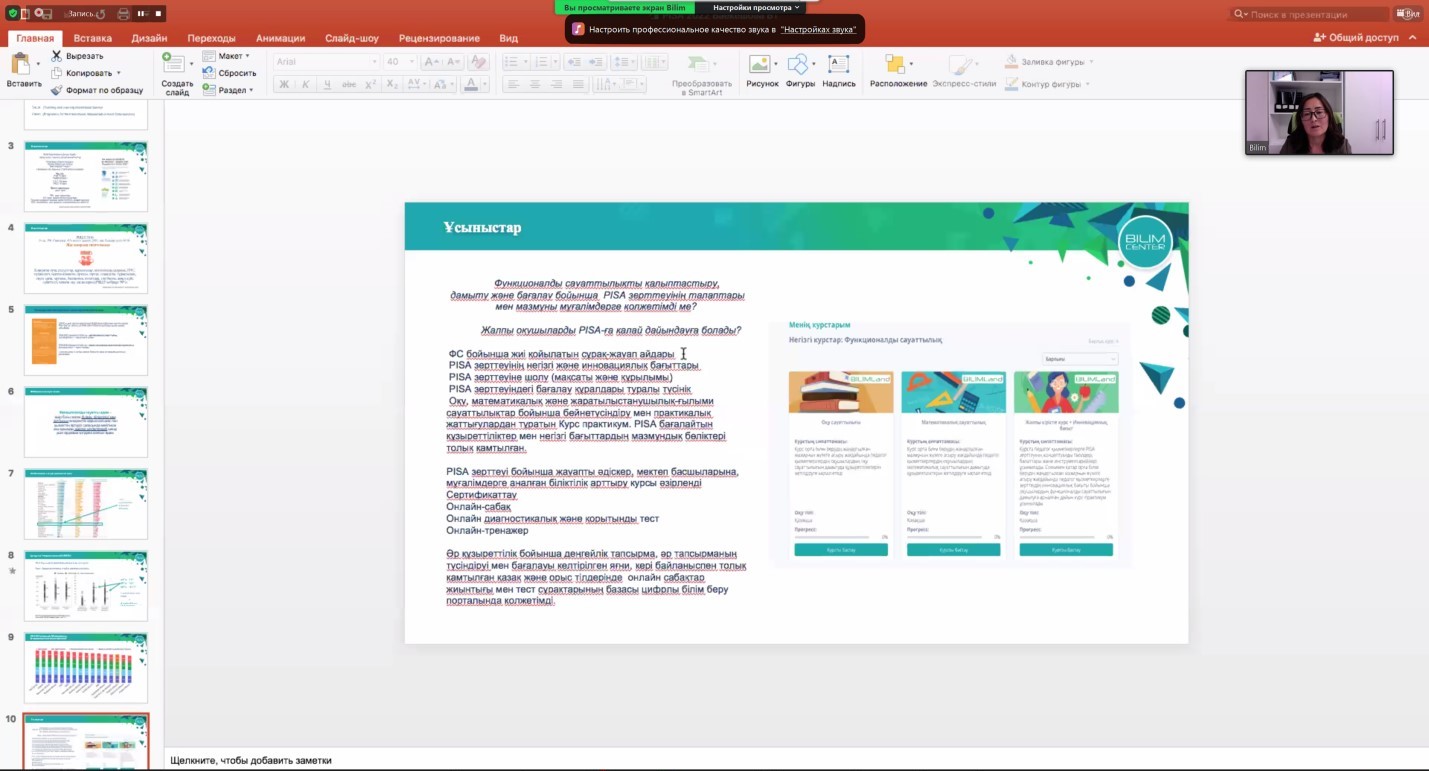Toggle bold (Ж) formatting
Screen dimensions: 1429x771
[284, 85]
